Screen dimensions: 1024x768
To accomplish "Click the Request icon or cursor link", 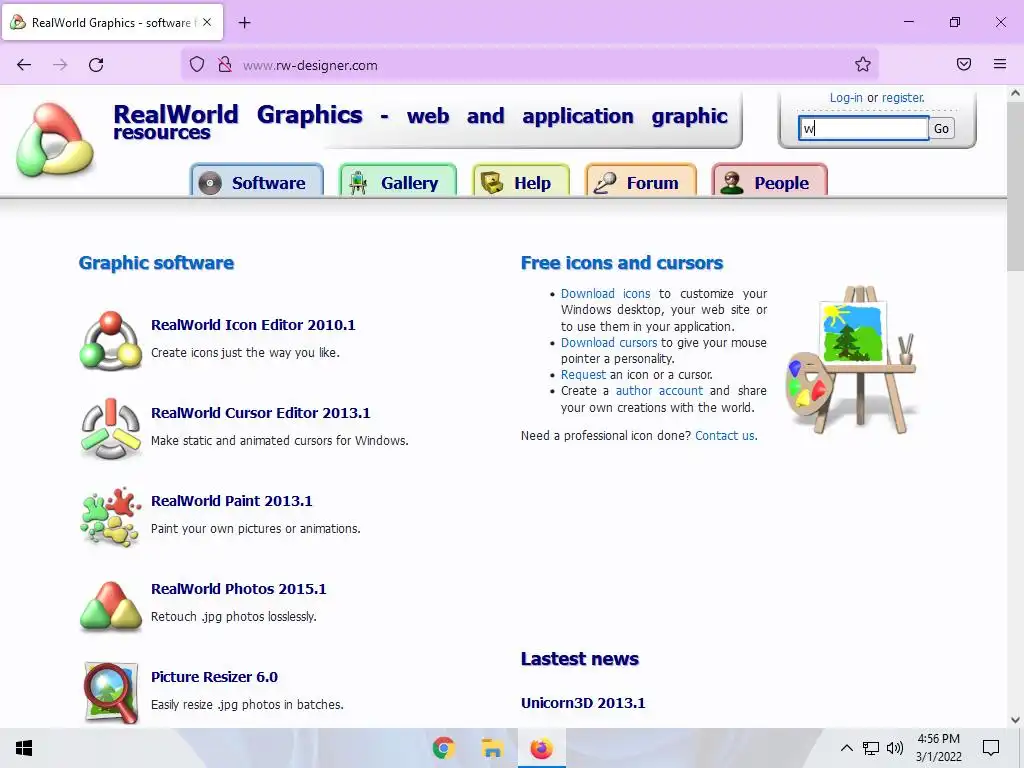I will coord(583,375).
